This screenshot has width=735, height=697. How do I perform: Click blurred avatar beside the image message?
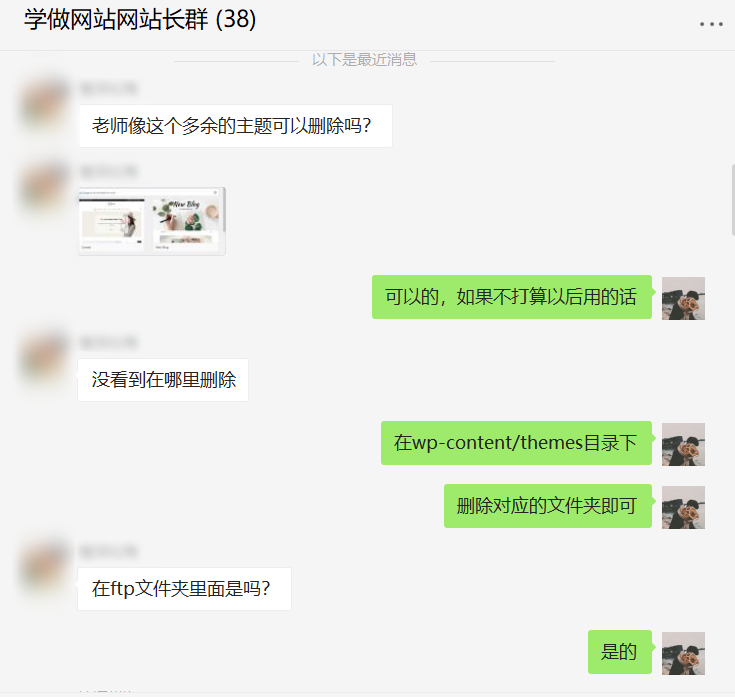(x=44, y=190)
